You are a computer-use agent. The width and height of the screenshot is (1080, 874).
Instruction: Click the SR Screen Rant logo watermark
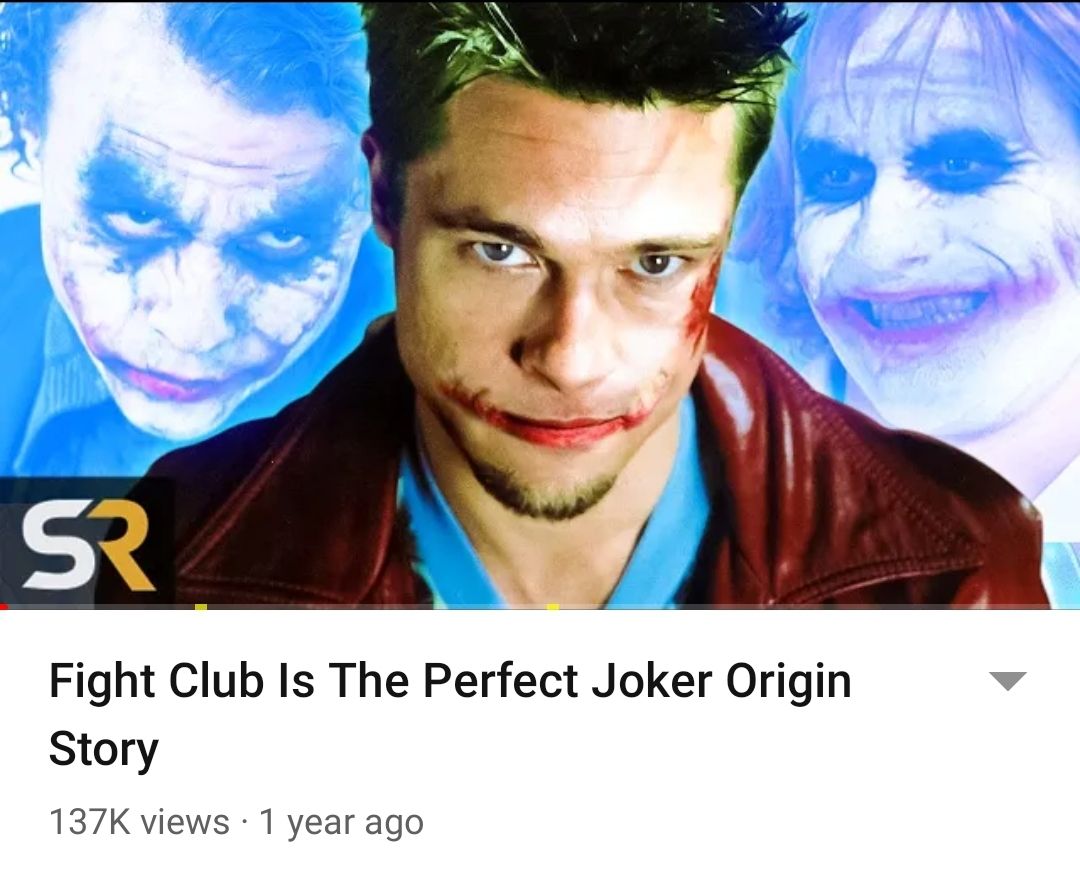[87, 543]
